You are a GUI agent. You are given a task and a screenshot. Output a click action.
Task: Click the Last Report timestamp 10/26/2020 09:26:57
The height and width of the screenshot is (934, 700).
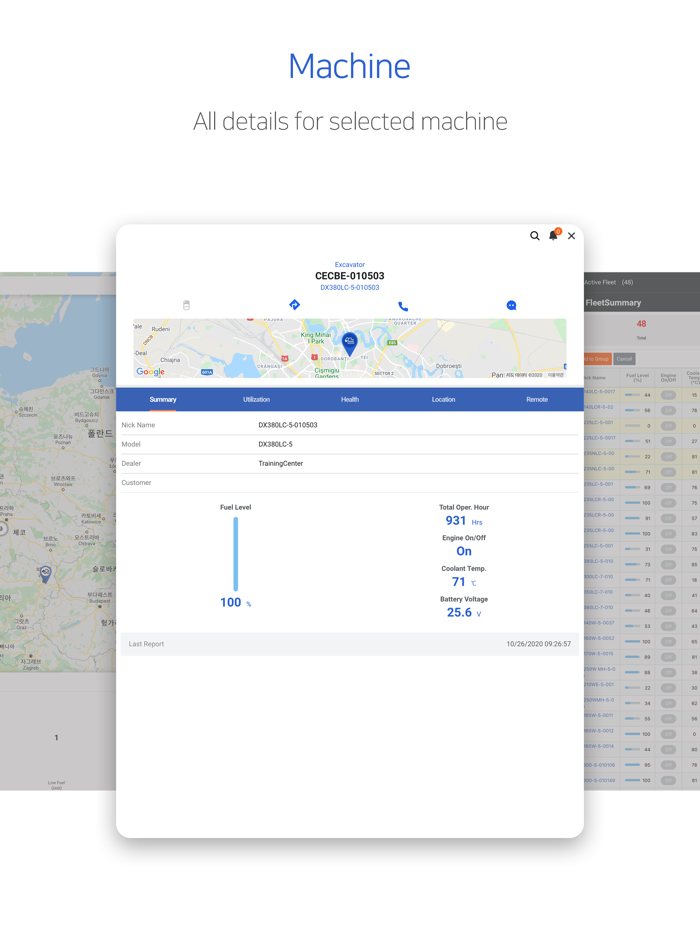(539, 644)
